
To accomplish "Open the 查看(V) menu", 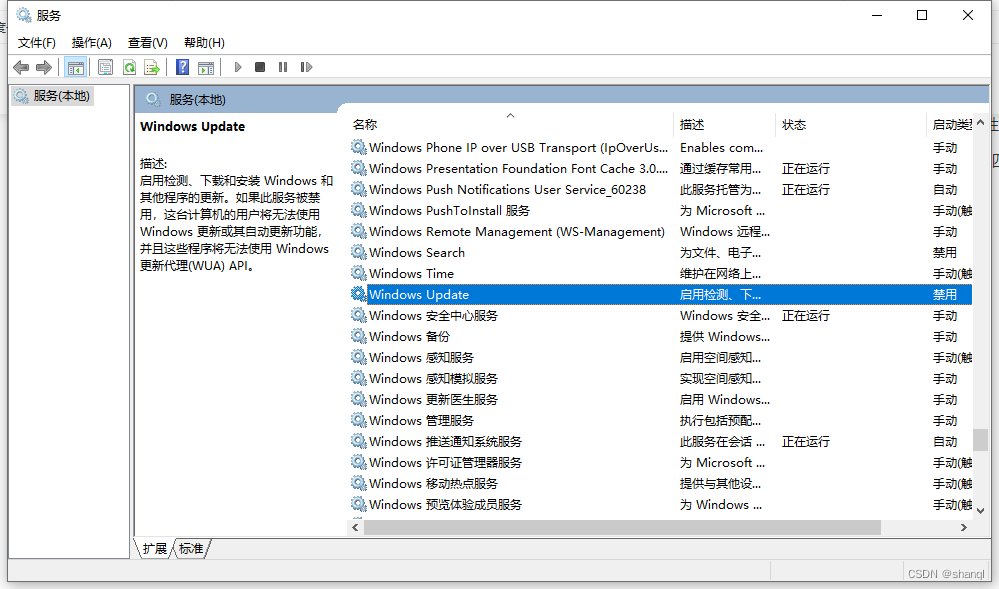I will [x=148, y=43].
